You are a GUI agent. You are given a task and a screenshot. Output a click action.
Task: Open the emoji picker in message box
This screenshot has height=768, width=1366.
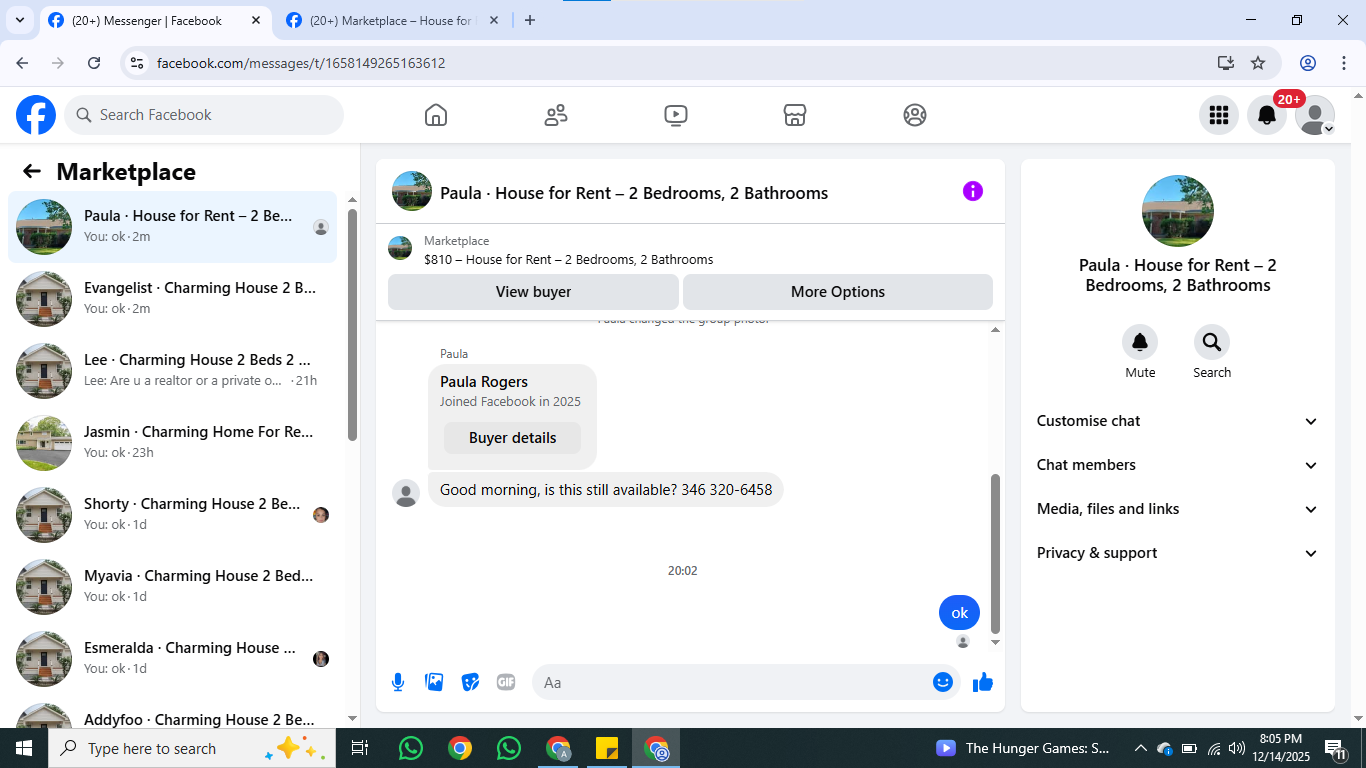pos(943,682)
